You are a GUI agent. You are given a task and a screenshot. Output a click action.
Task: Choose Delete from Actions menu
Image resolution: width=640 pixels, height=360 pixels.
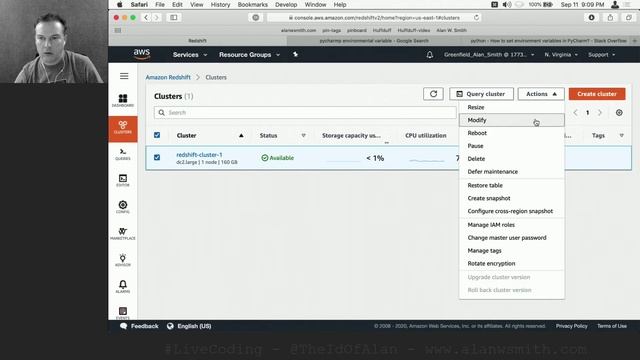[x=512, y=159]
